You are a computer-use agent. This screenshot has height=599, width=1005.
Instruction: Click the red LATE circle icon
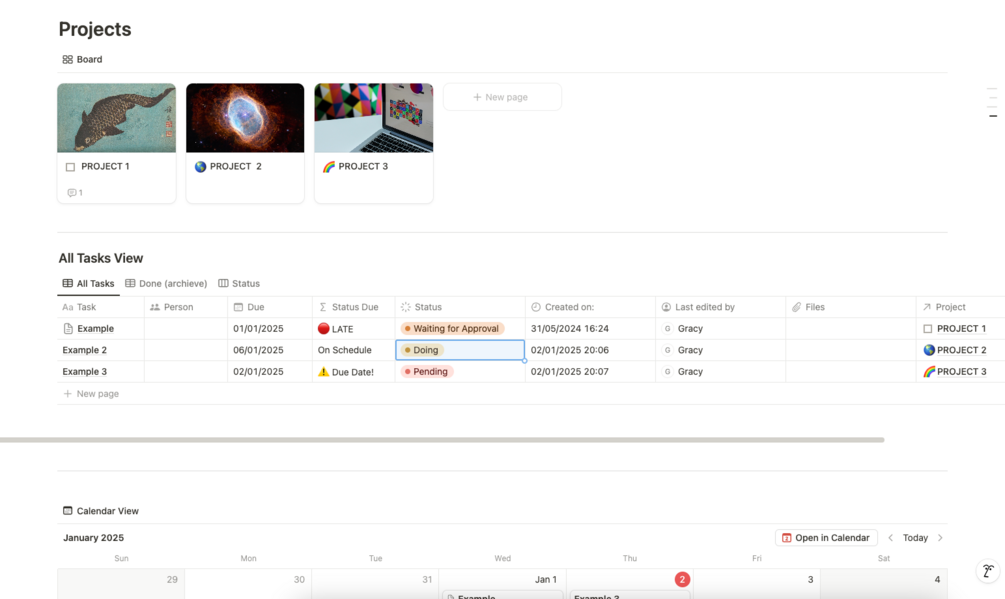coord(324,329)
